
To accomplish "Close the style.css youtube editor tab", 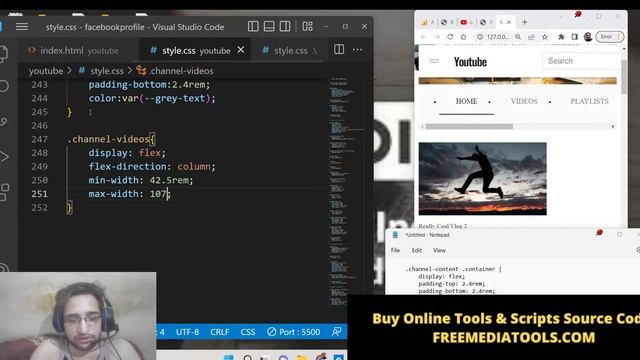I will [x=241, y=50].
